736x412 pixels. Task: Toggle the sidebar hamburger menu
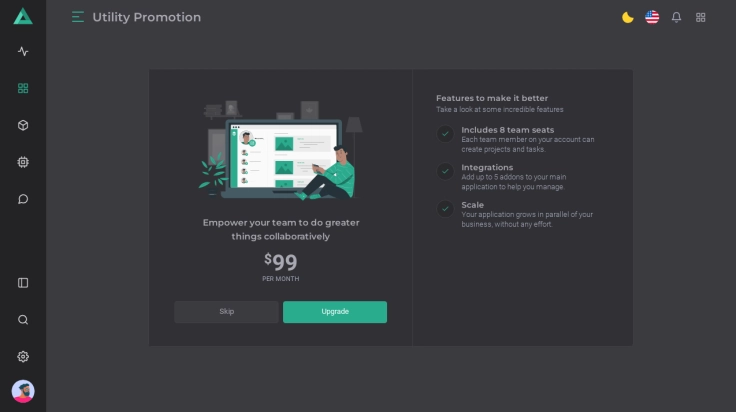(x=78, y=17)
